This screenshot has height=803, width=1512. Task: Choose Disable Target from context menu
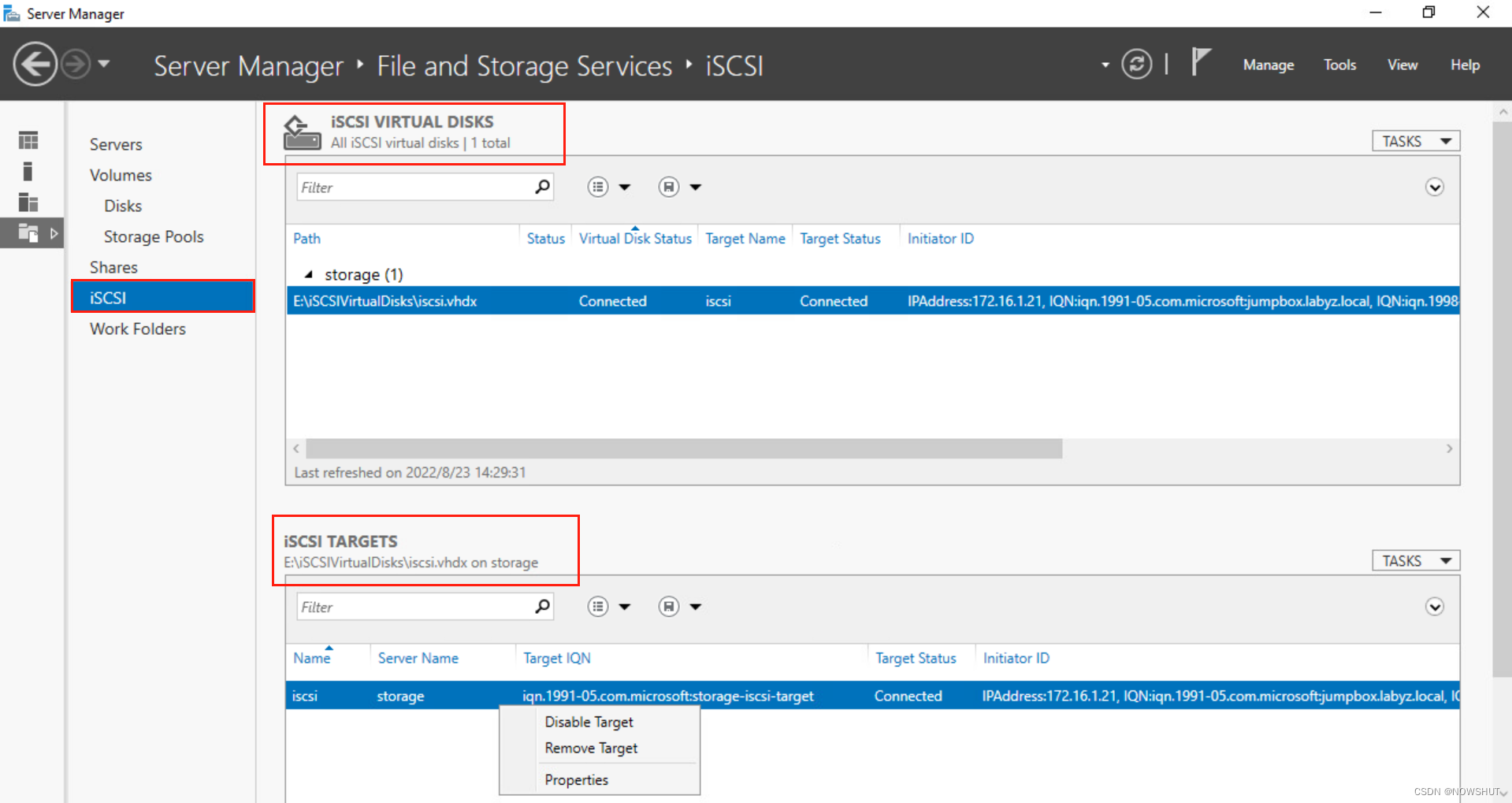(x=589, y=722)
